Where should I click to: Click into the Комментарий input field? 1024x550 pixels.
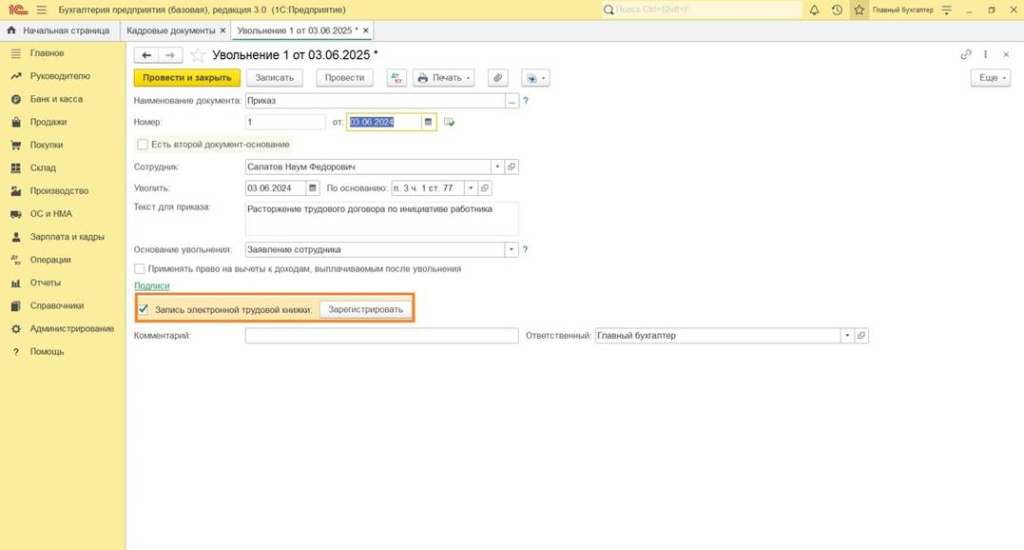point(381,336)
